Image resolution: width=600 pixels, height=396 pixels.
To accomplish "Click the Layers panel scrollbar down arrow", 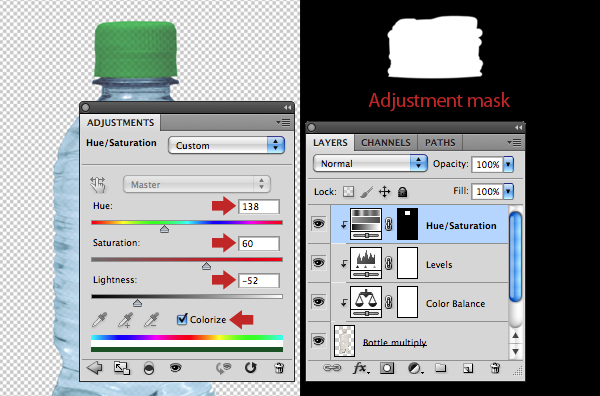I will pyautogui.click(x=515, y=351).
